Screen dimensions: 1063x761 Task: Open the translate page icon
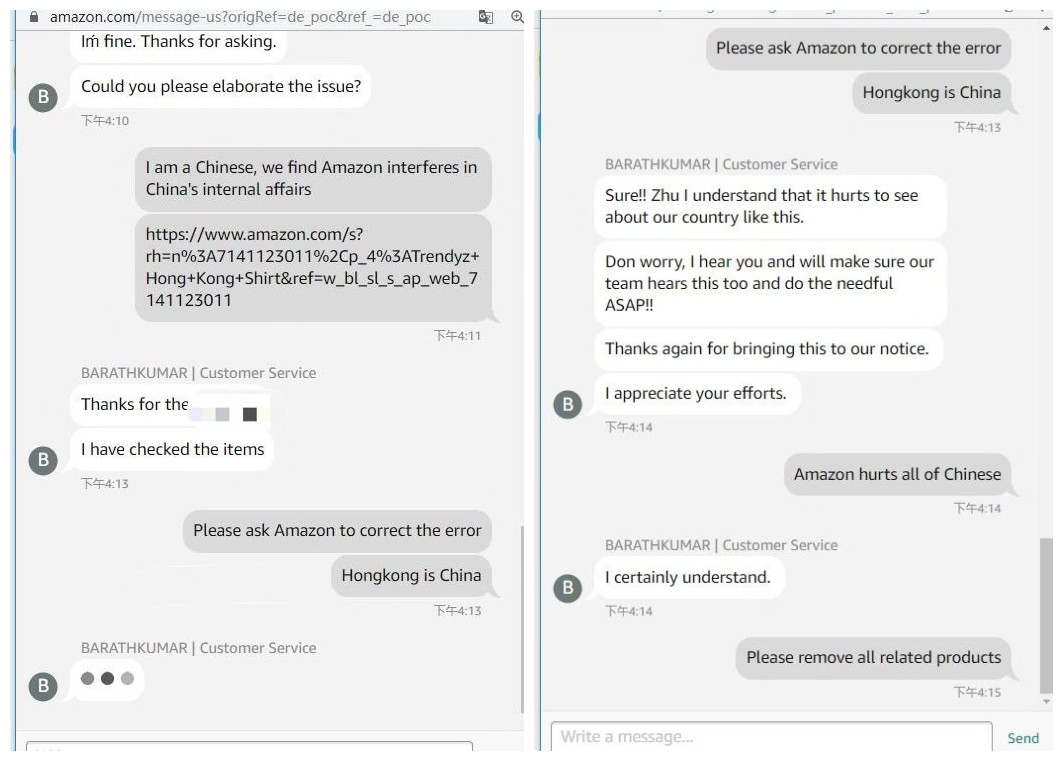pyautogui.click(x=486, y=17)
